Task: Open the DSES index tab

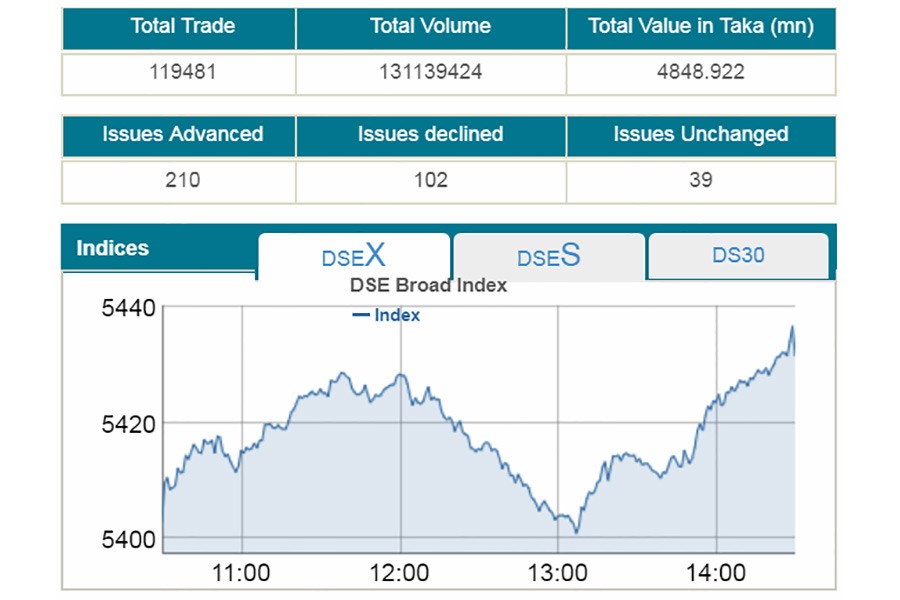Action: click(x=548, y=256)
